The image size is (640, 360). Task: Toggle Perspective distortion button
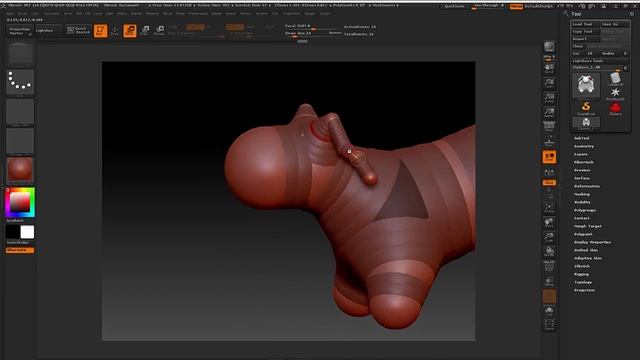(x=549, y=127)
